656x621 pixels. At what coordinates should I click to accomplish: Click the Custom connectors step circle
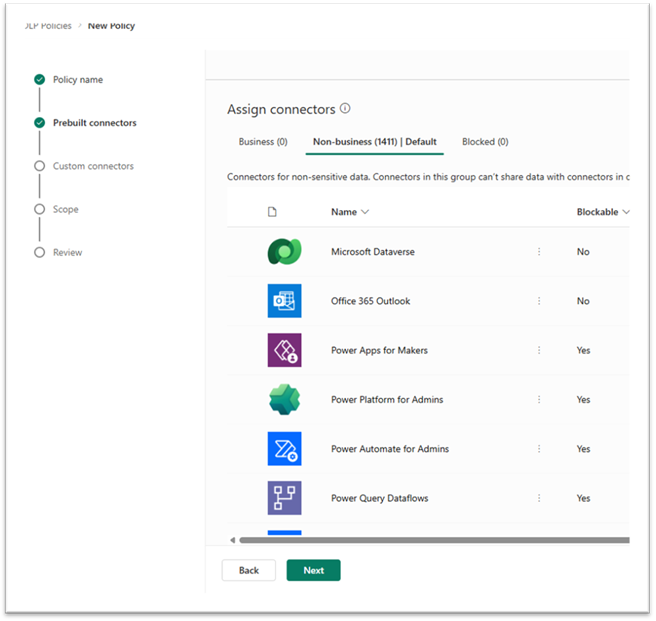(40, 166)
